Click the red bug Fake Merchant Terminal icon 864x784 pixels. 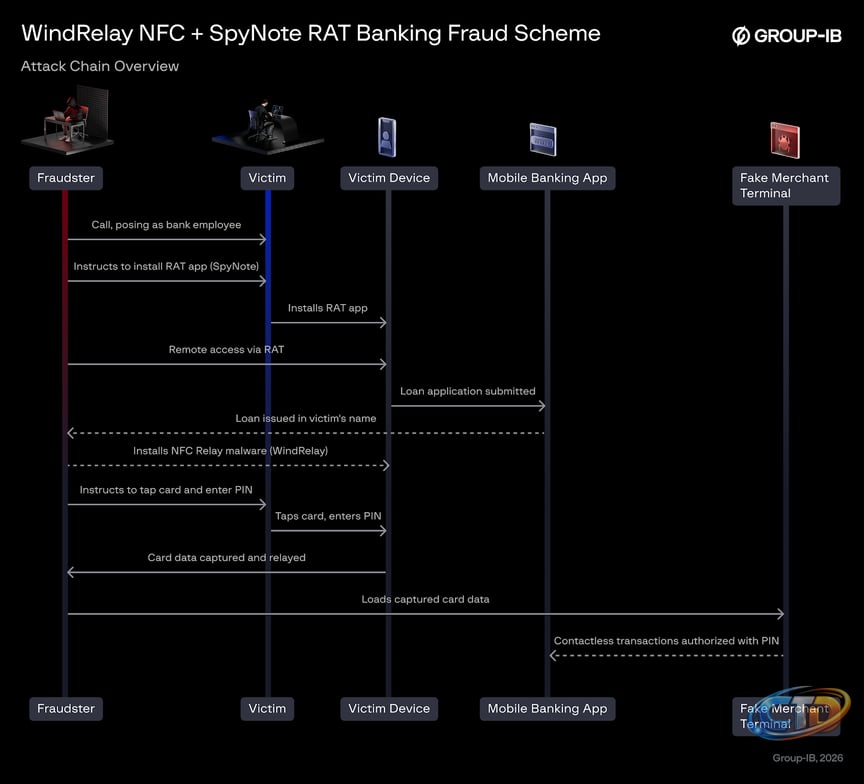pyautogui.click(x=785, y=140)
